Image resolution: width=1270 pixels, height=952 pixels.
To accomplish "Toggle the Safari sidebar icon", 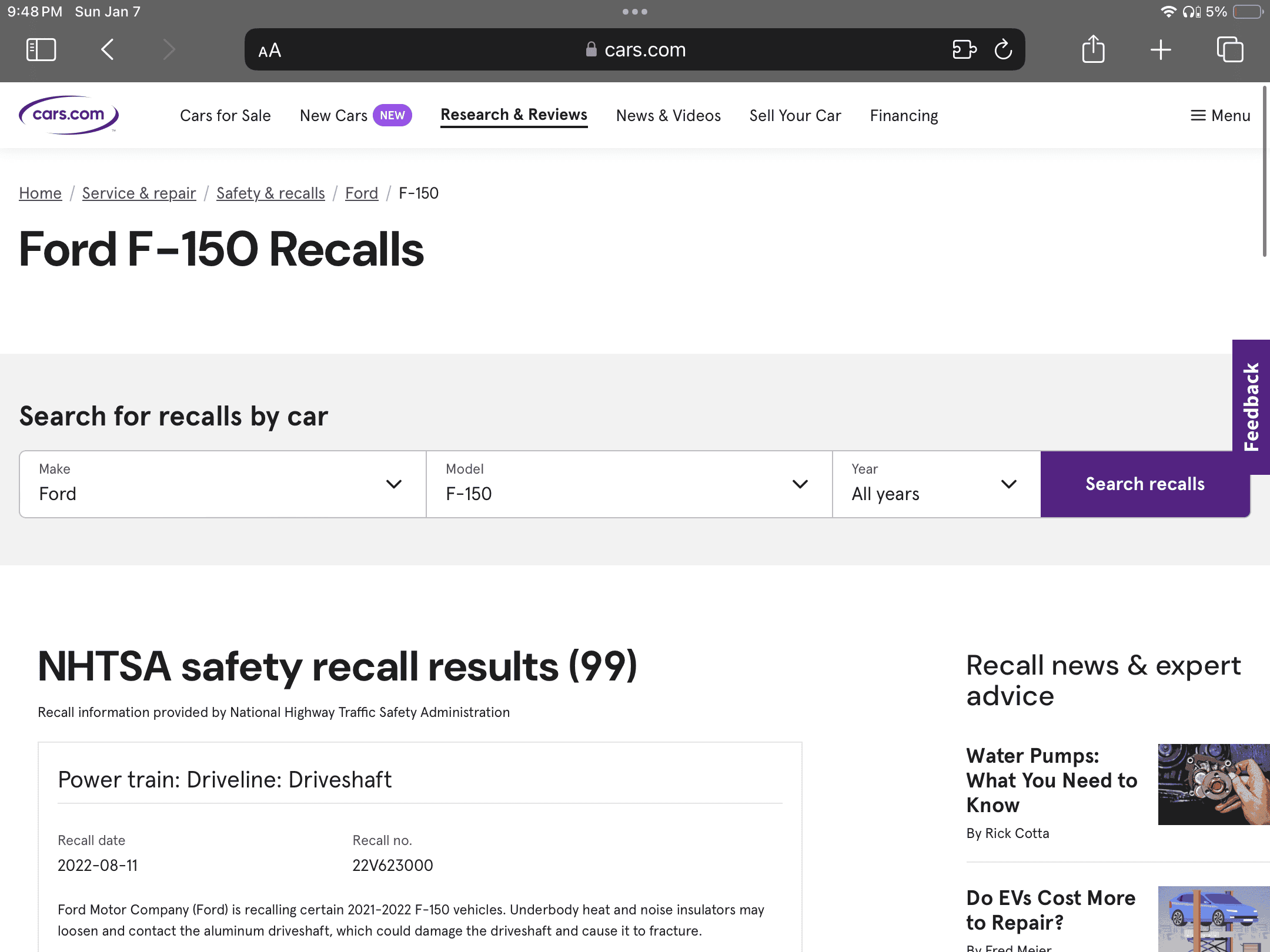I will (x=41, y=49).
